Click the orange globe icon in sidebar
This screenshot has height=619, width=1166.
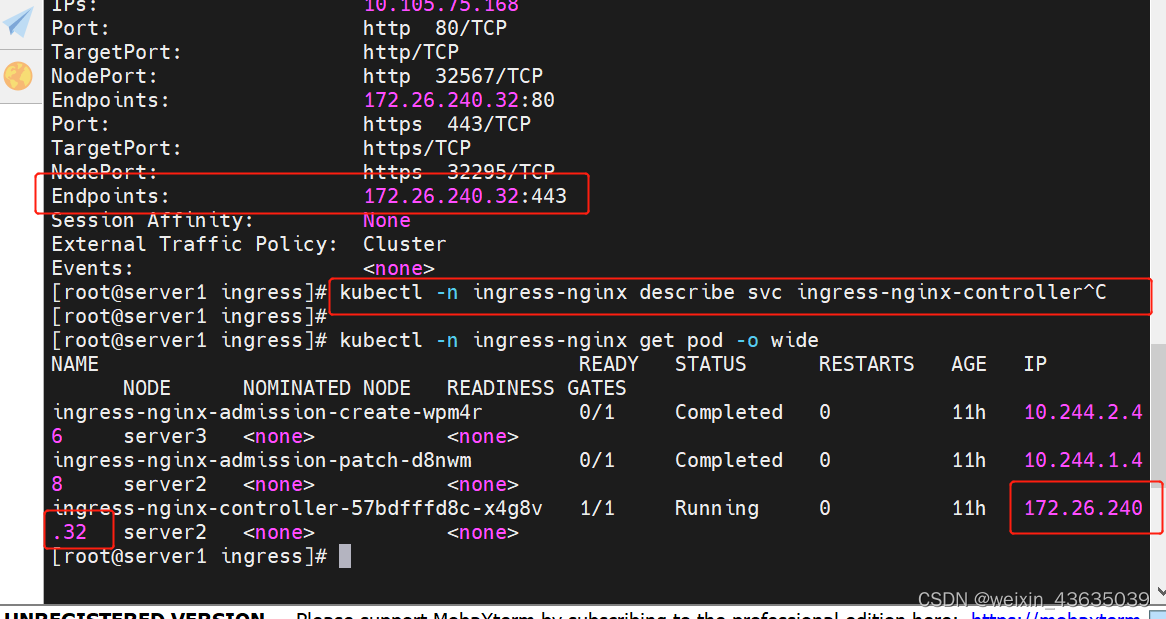point(18,76)
